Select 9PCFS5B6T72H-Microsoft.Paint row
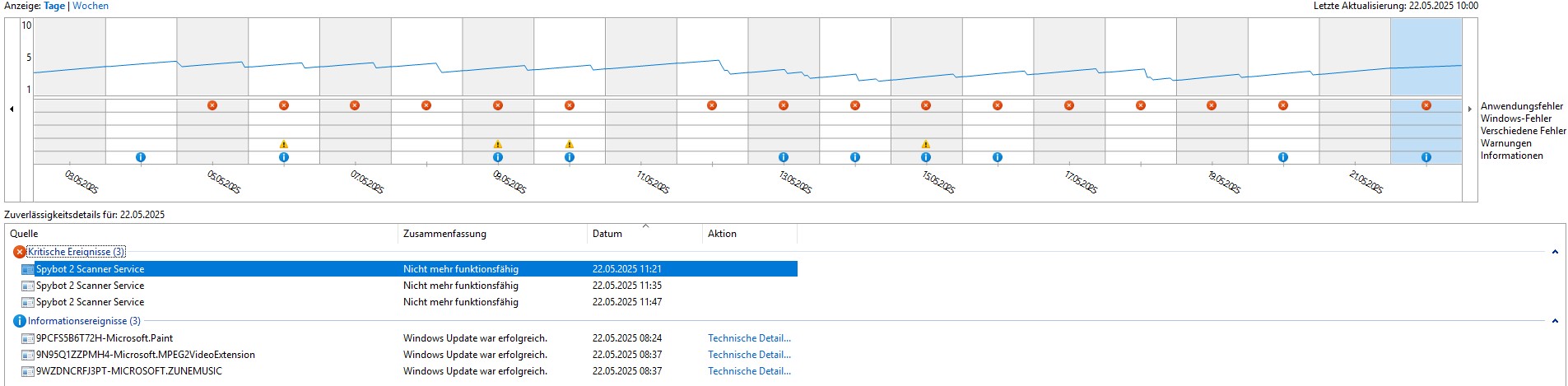This screenshot has height=386, width=1568. [x=409, y=338]
